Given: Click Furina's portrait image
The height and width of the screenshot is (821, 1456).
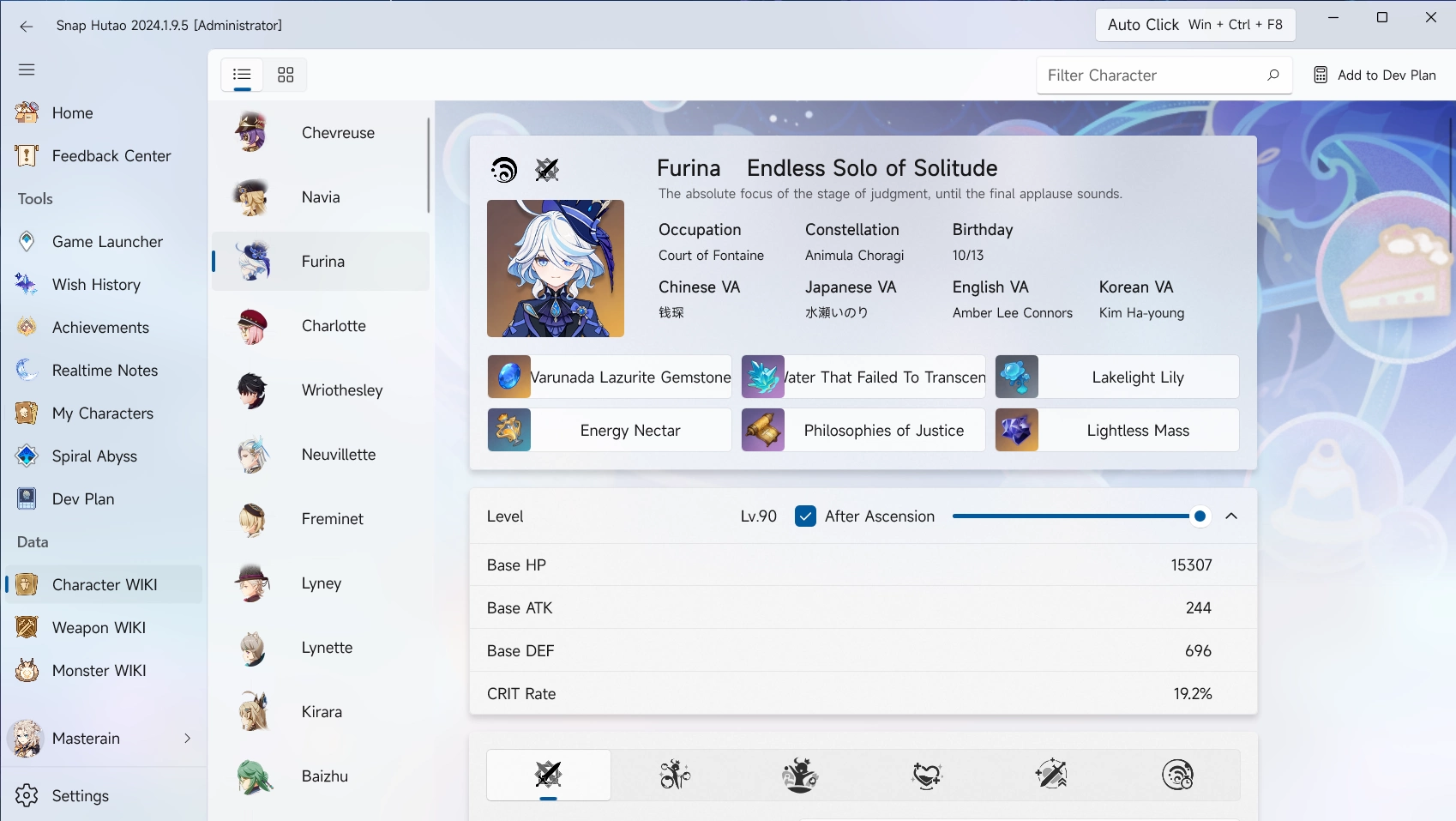Looking at the screenshot, I should tap(556, 269).
